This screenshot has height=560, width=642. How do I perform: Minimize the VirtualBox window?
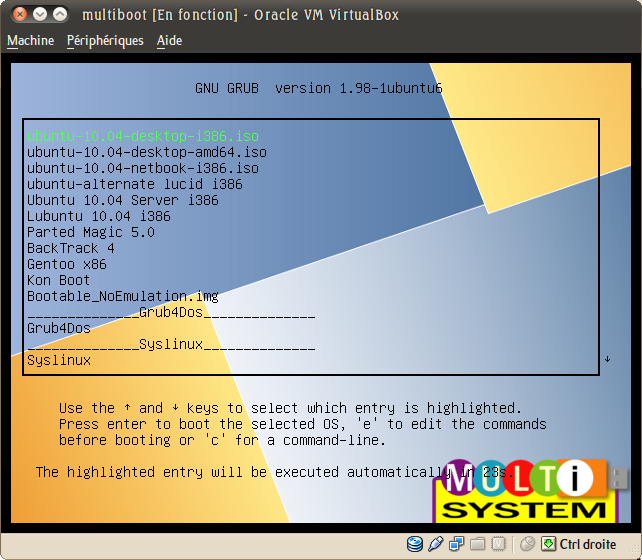click(40, 14)
